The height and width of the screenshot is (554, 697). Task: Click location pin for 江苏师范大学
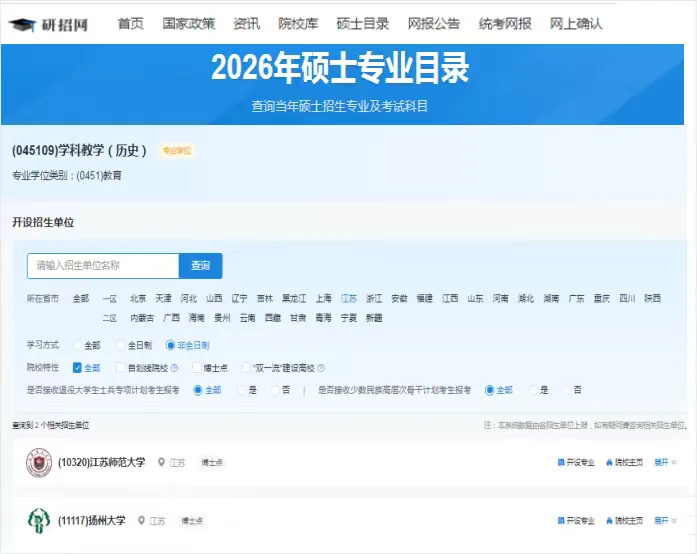tap(161, 462)
